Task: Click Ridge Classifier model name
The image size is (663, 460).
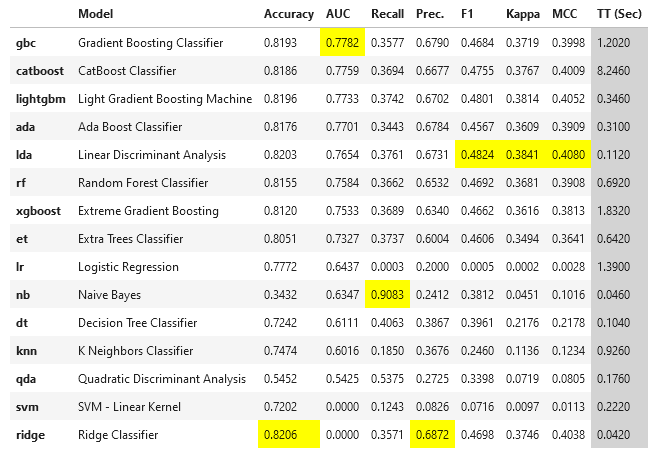Action: point(118,435)
